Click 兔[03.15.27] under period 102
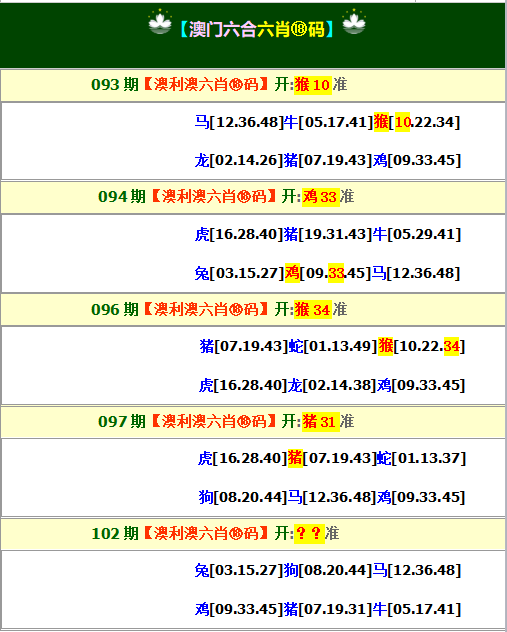Viewport: 507px width, 632px height. 239,570
